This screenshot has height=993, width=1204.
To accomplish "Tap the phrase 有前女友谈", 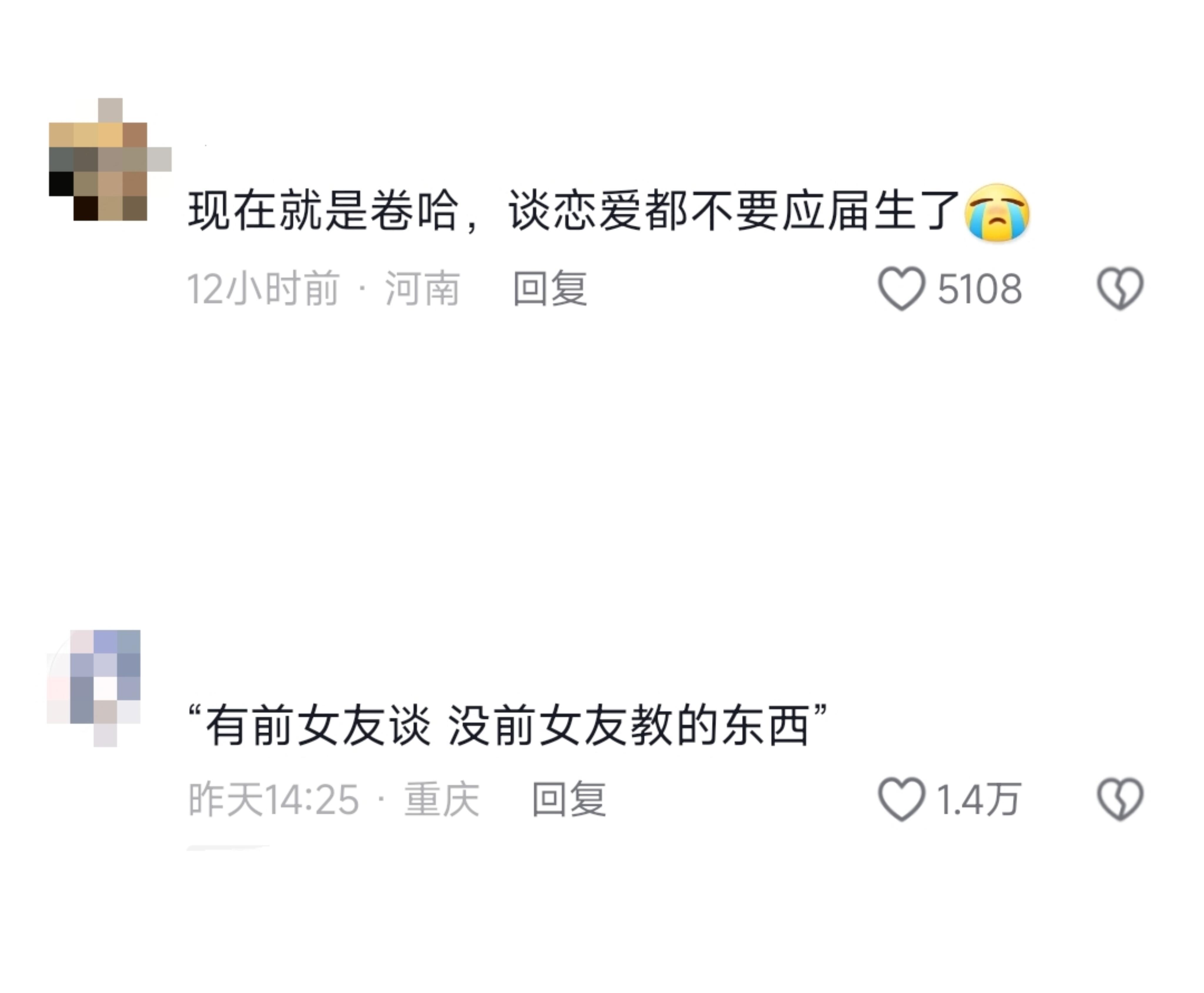I will (318, 725).
